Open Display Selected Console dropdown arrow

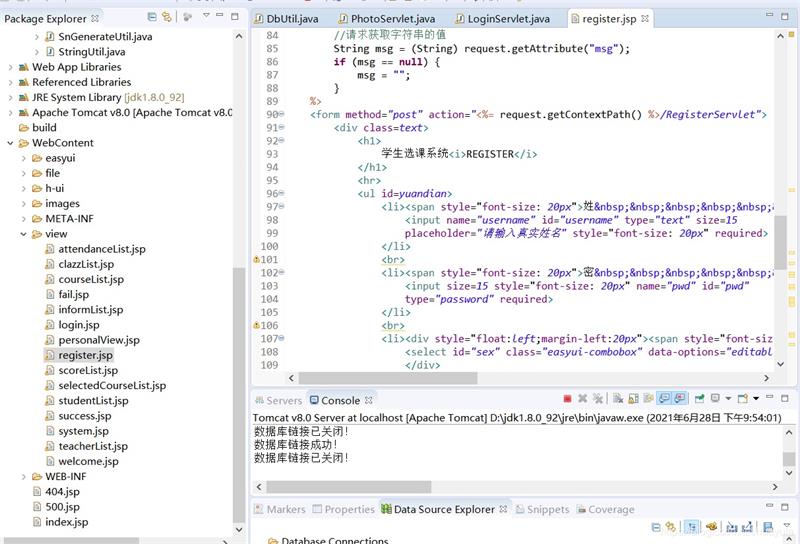point(728,399)
